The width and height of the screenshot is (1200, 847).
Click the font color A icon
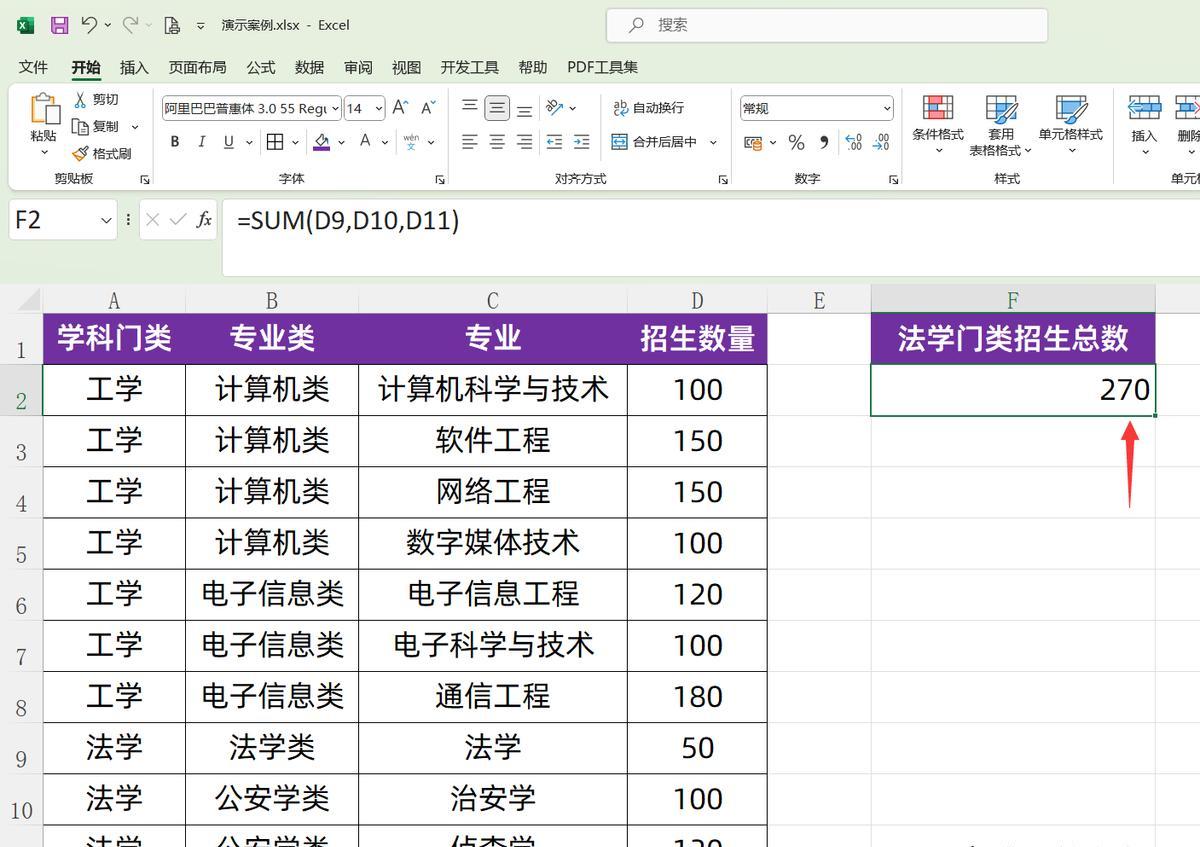pos(365,142)
